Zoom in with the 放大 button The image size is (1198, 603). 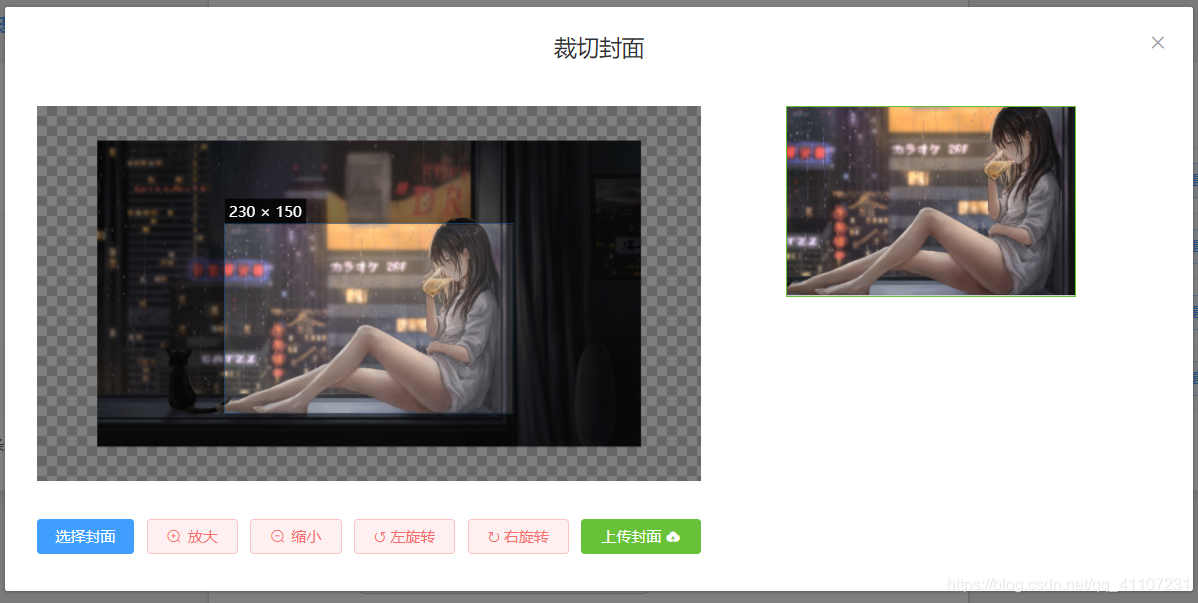coord(193,537)
